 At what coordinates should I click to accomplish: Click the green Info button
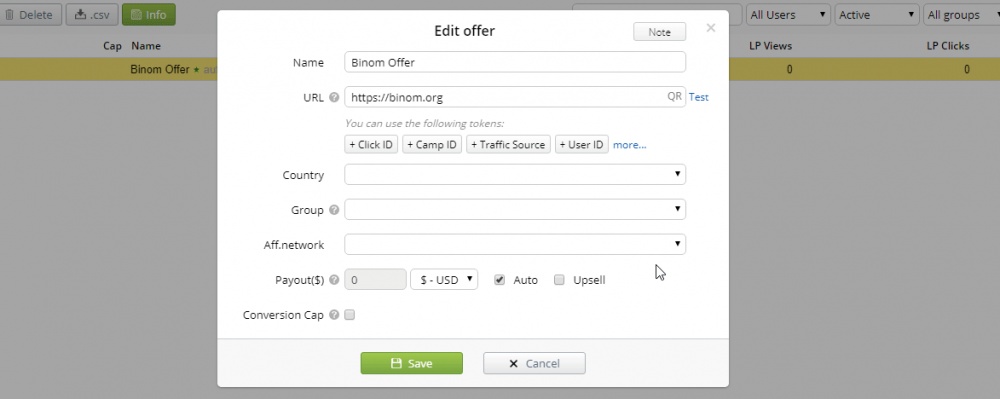coord(149,15)
